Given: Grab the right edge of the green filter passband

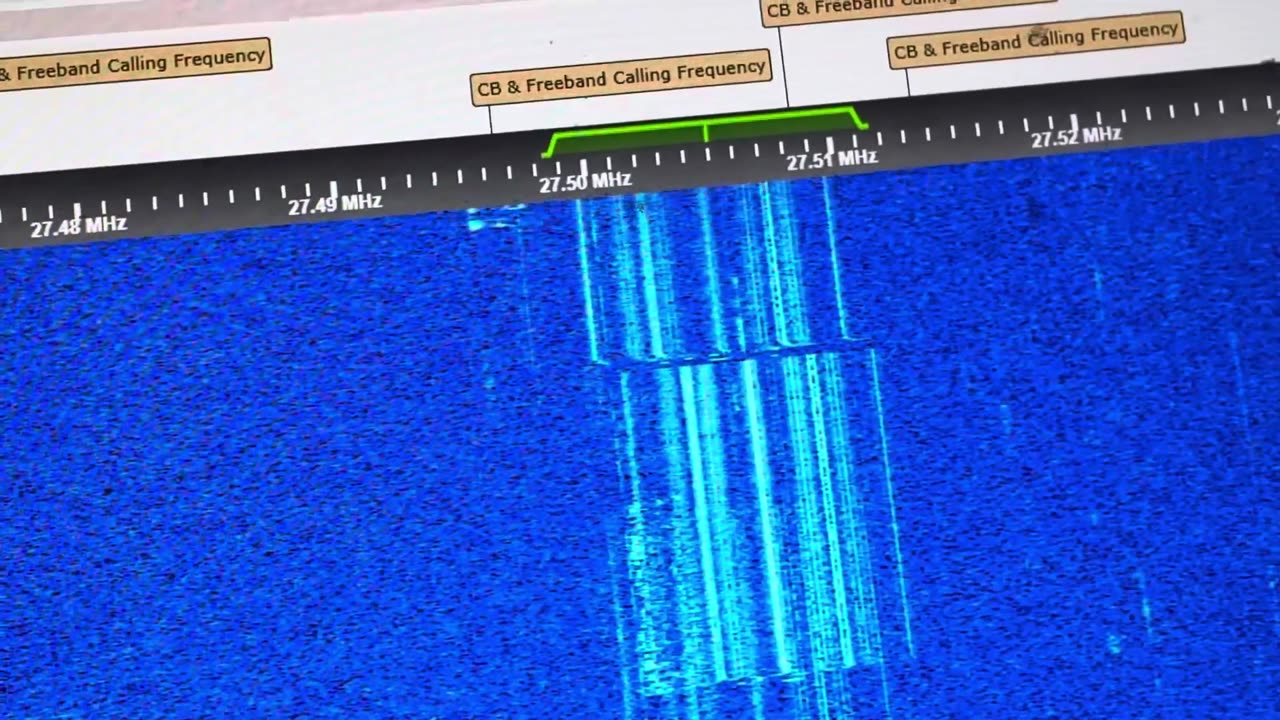Looking at the screenshot, I should 859,118.
